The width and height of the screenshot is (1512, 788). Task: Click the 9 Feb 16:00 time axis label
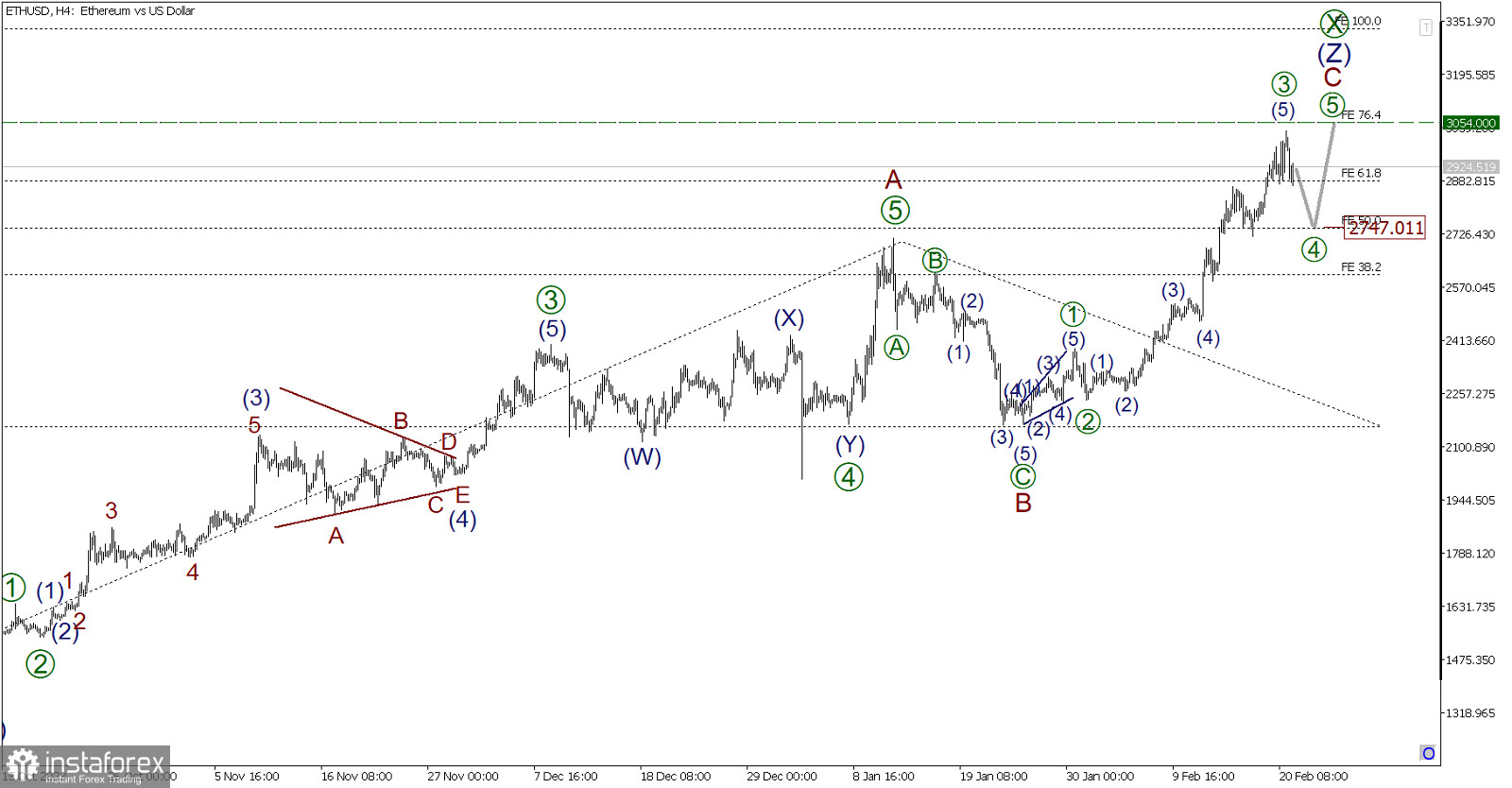pyautogui.click(x=1204, y=777)
